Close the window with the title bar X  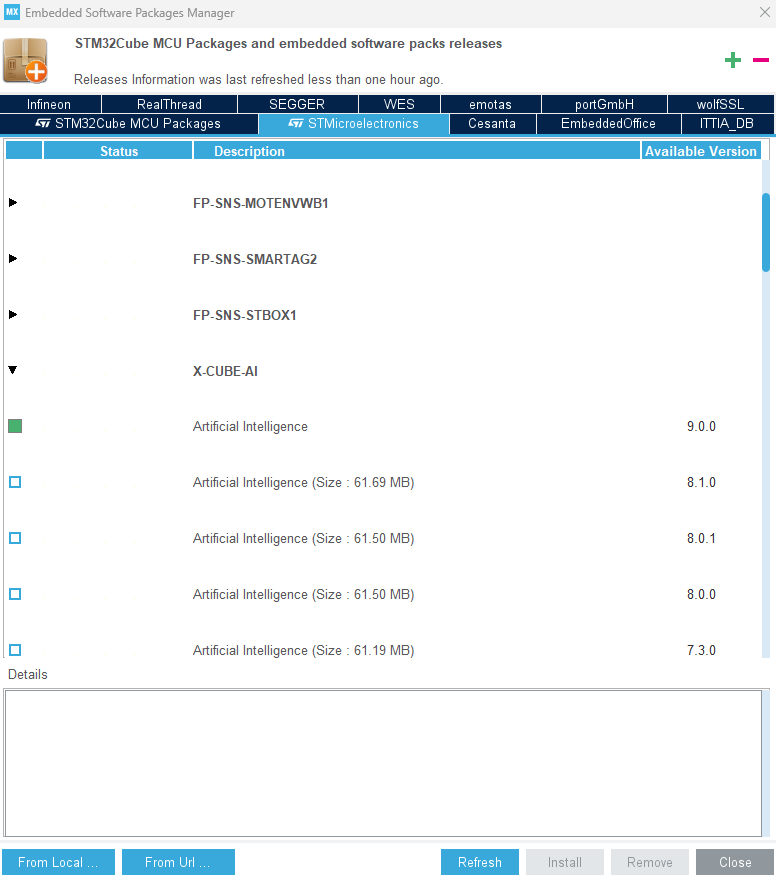(765, 12)
